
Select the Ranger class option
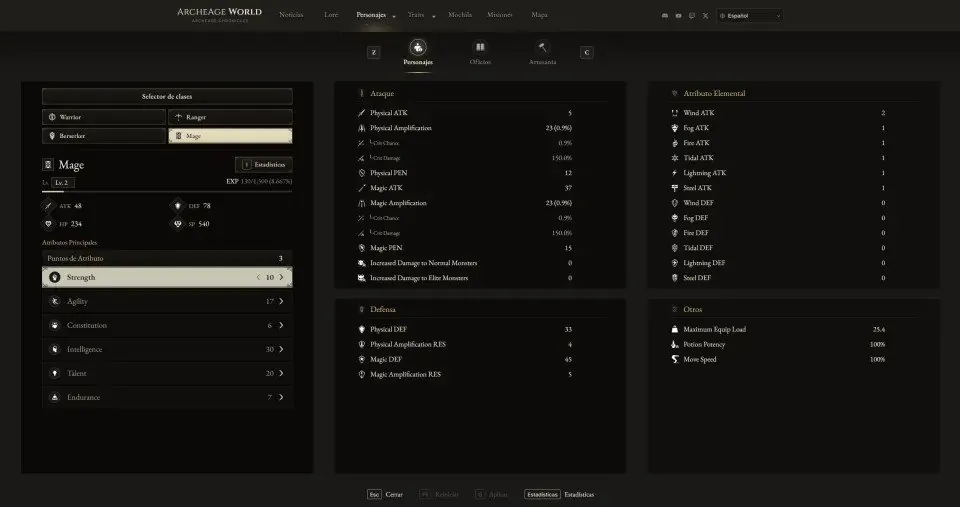tap(230, 117)
